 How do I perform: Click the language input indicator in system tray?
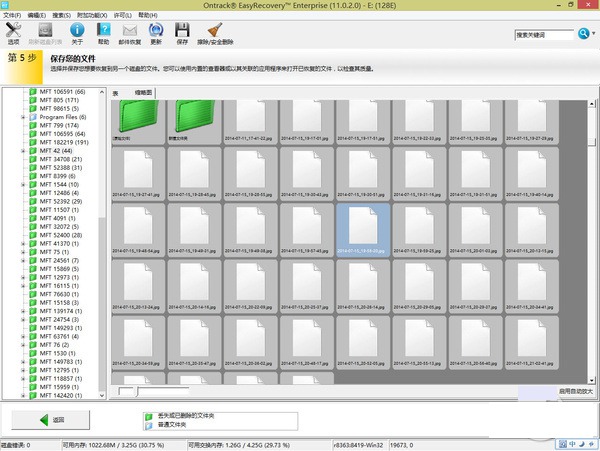click(x=572, y=444)
